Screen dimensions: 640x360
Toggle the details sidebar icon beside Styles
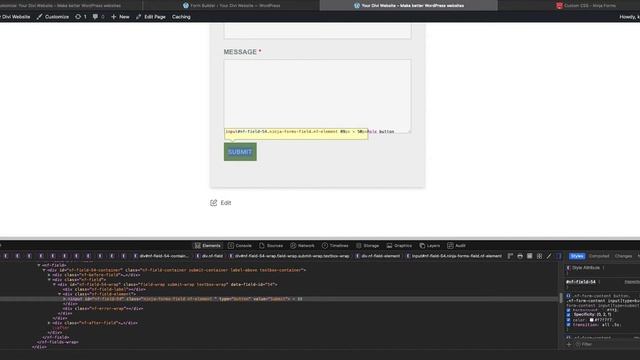point(559,256)
